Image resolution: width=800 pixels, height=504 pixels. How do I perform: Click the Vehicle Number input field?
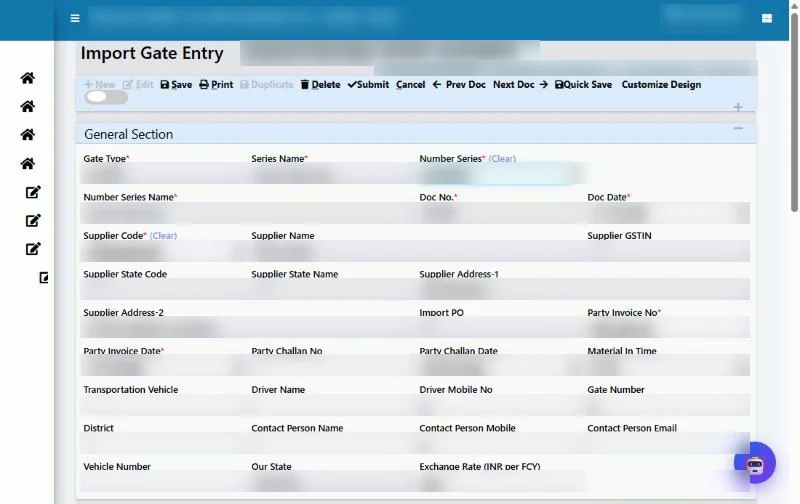coord(163,482)
